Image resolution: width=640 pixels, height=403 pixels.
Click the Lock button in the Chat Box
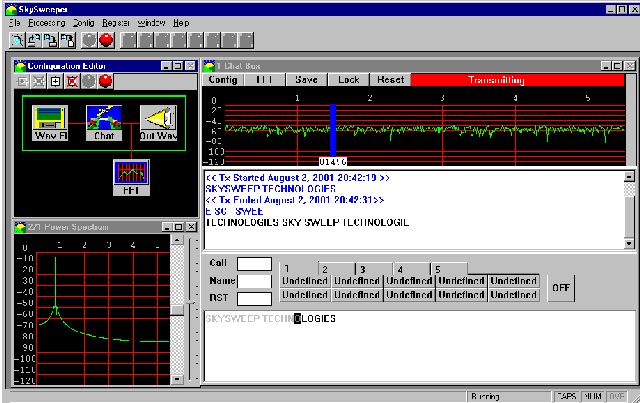(x=349, y=80)
